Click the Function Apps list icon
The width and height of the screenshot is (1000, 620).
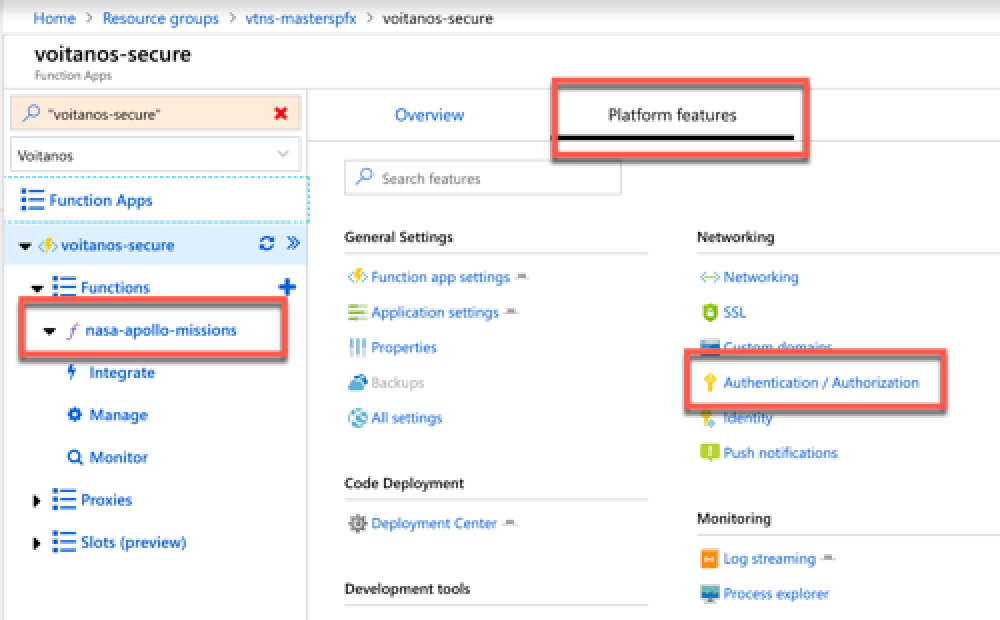click(x=33, y=200)
